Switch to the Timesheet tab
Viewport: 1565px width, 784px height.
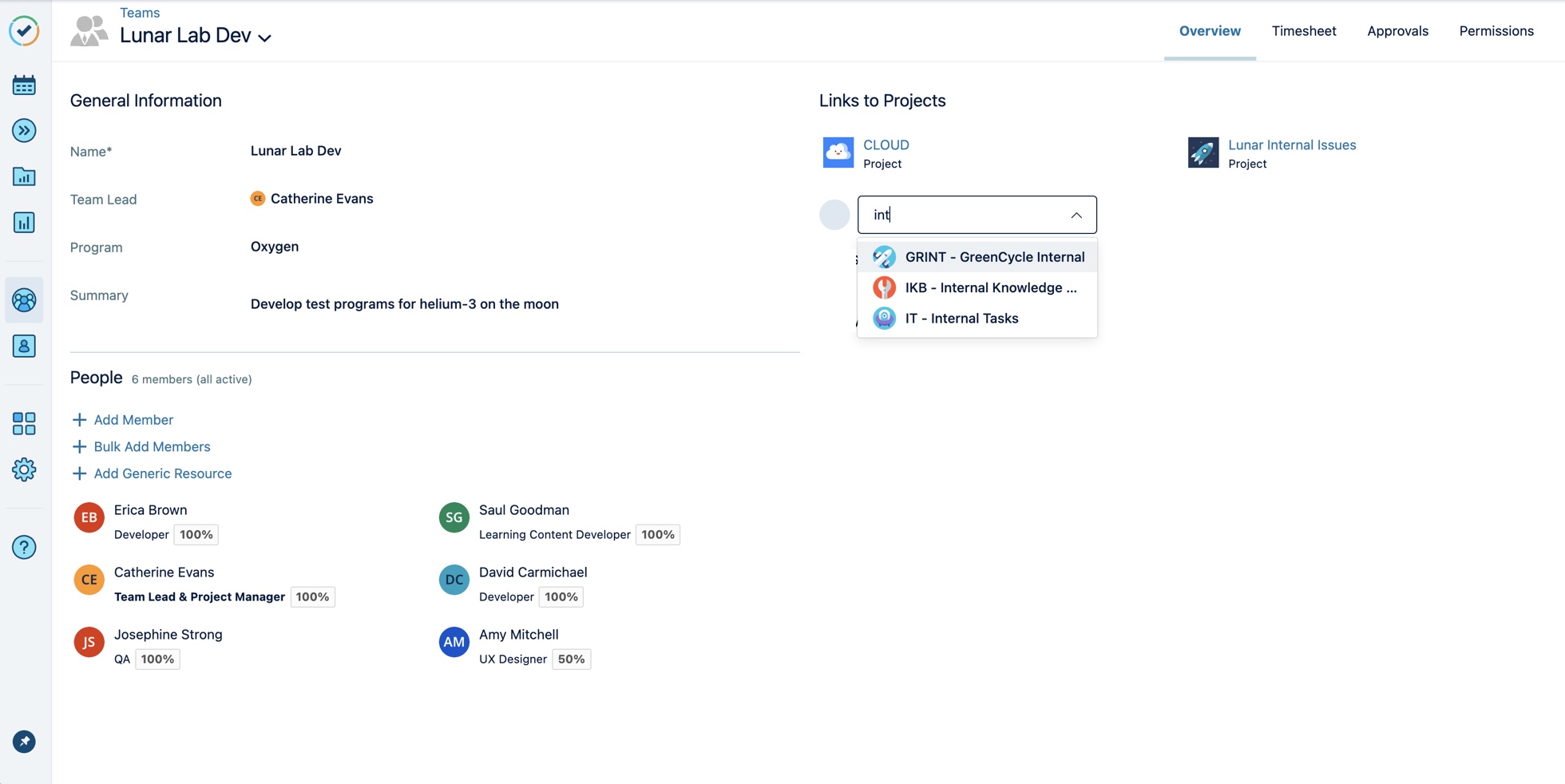(1303, 31)
